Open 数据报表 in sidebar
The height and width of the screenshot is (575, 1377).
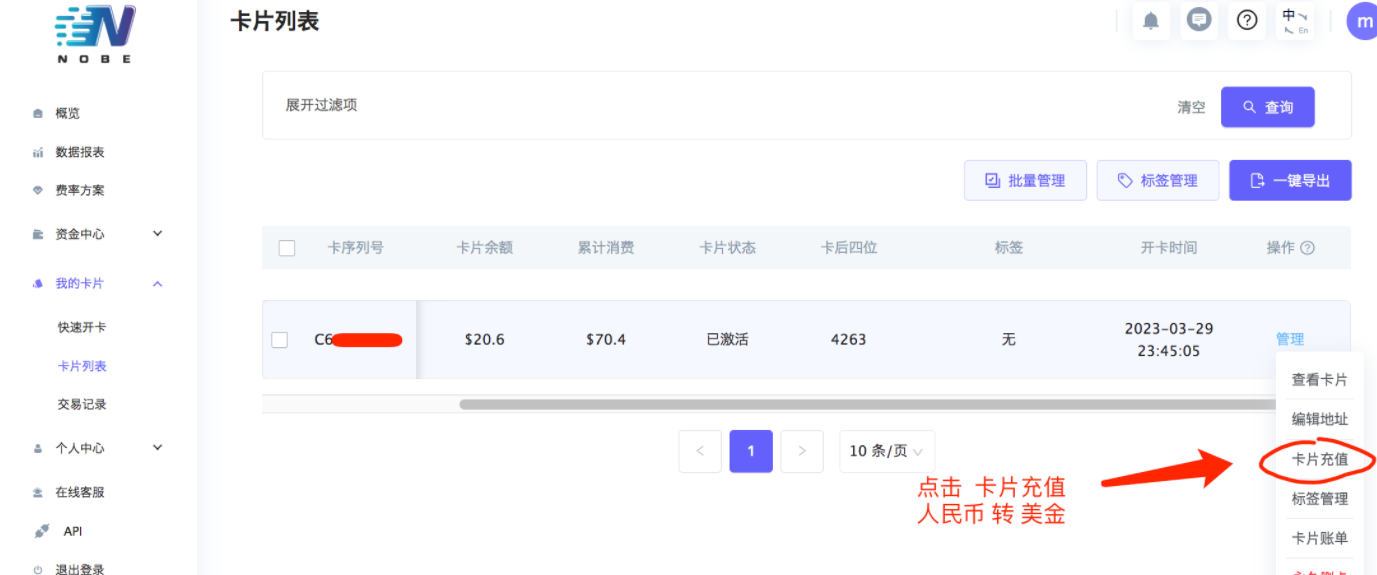click(x=80, y=152)
